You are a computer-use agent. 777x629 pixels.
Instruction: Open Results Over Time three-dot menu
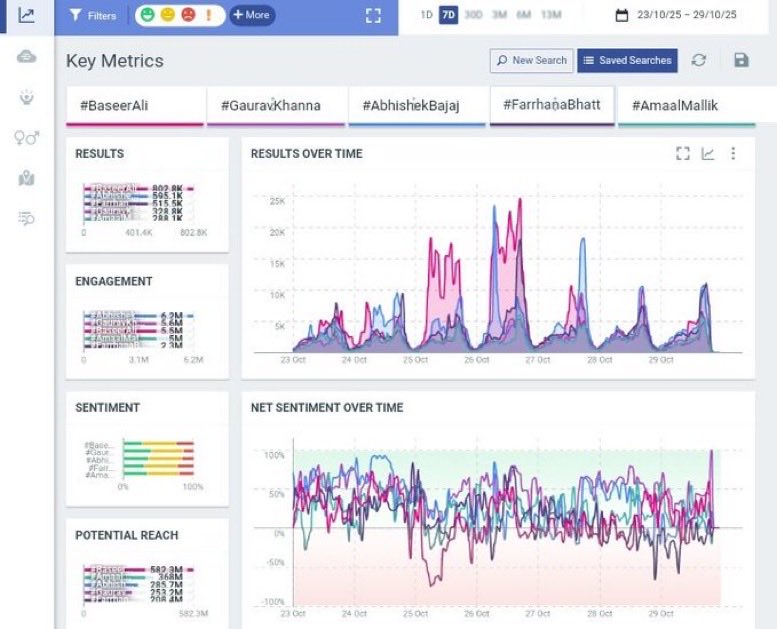click(733, 154)
